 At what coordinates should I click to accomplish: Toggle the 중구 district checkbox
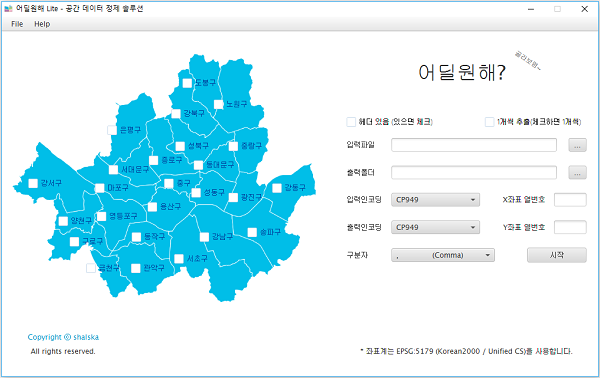(169, 184)
